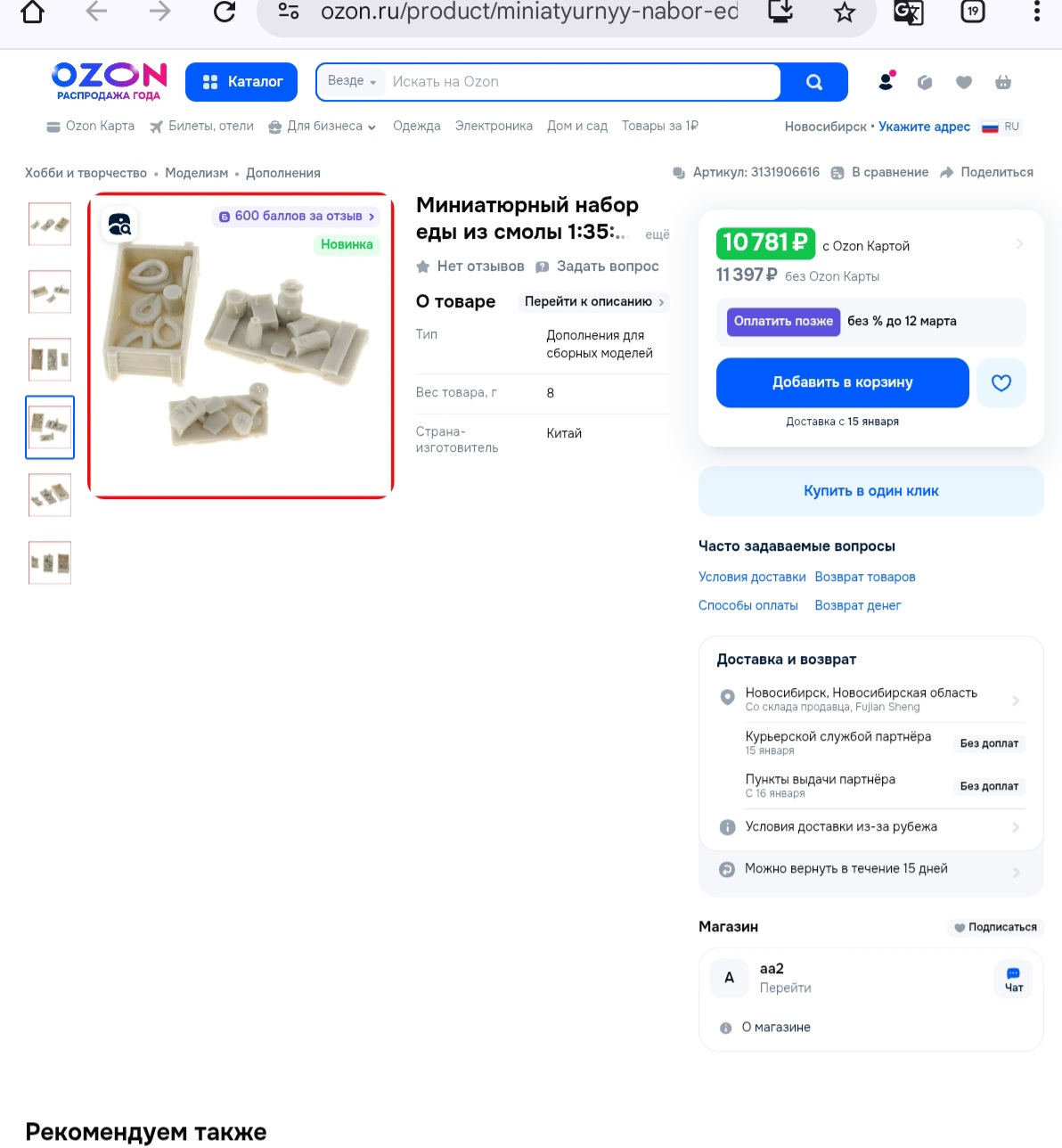Viewport: 1062px width, 1148px height.
Task: Click the visual image search icon on photo
Action: pyautogui.click(x=119, y=224)
